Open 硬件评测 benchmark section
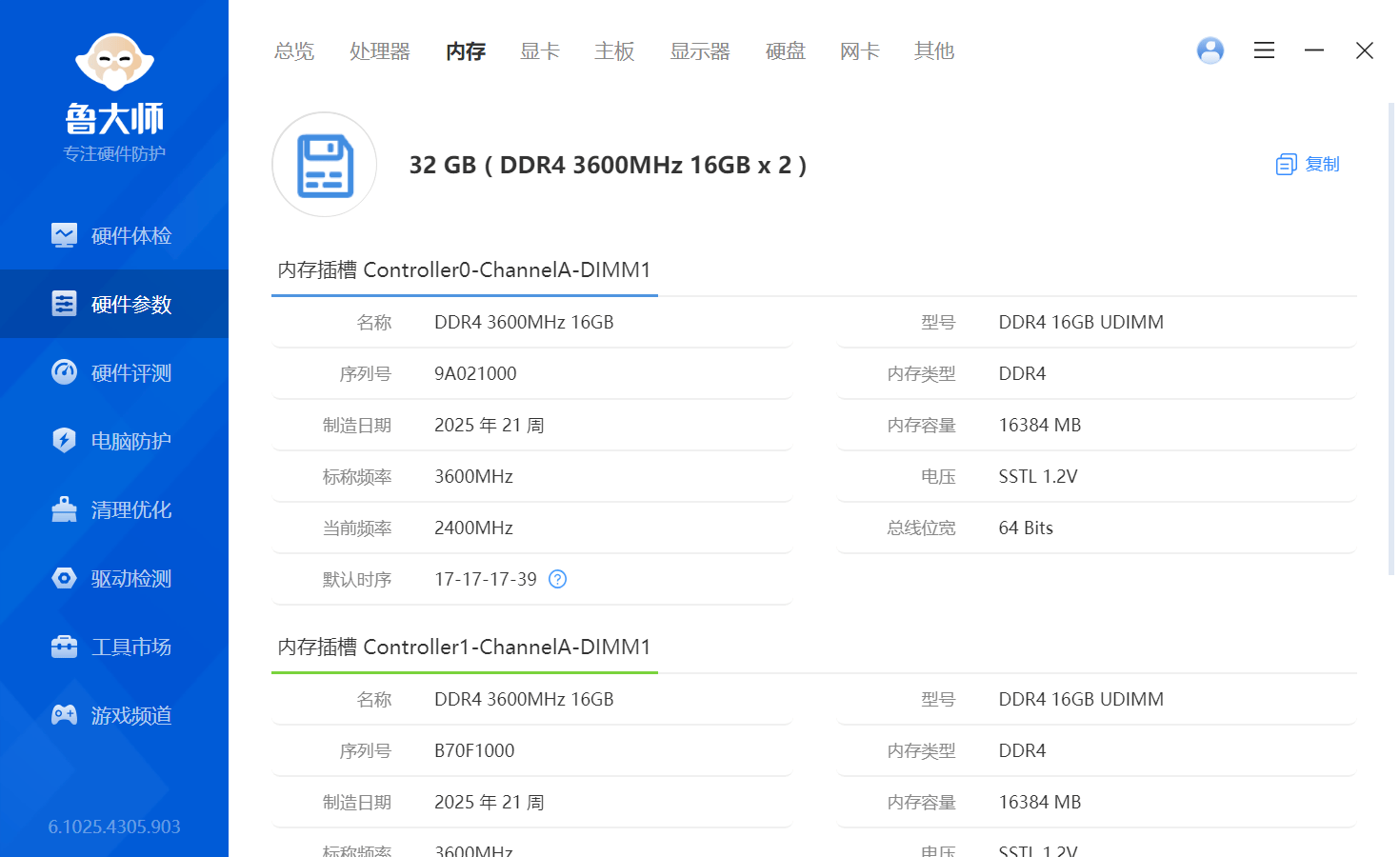The height and width of the screenshot is (857, 1400). click(114, 372)
